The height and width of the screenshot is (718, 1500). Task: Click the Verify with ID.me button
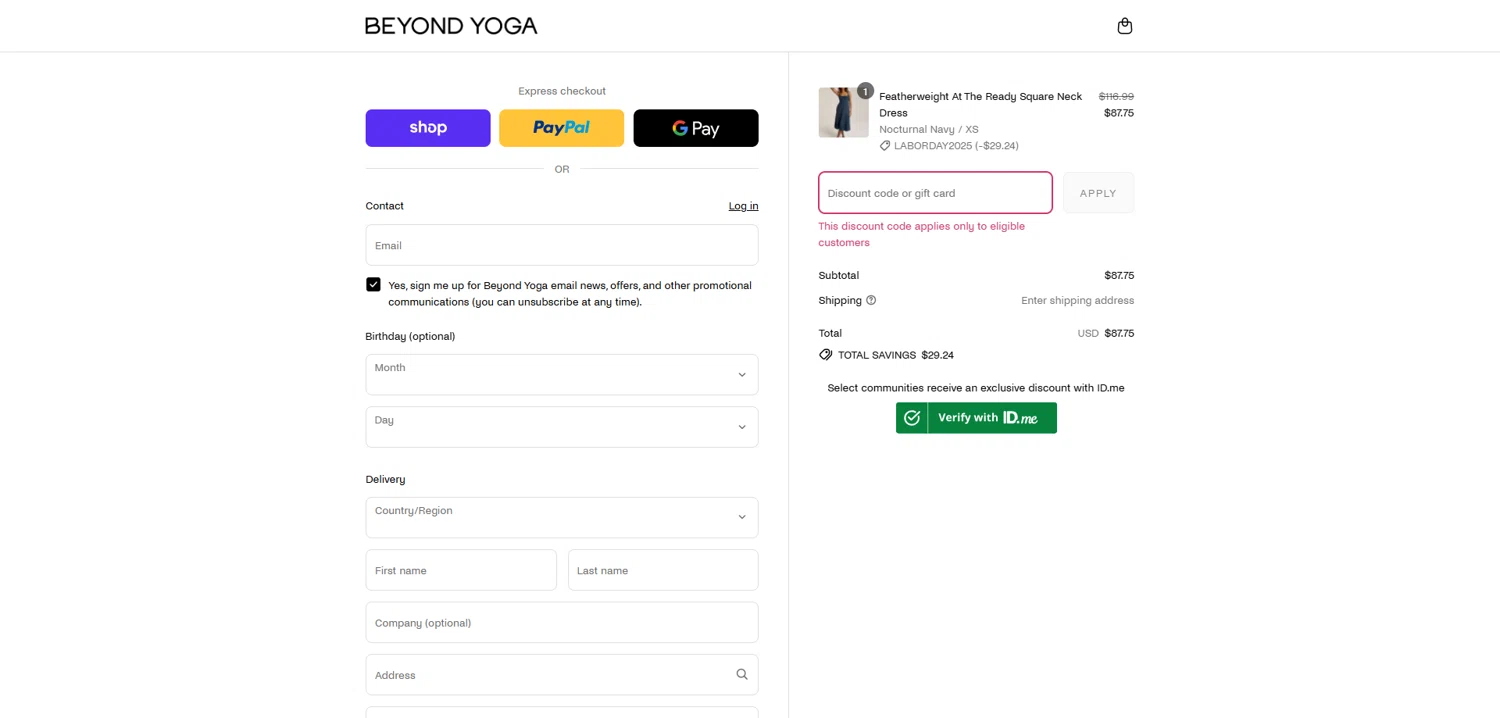pos(976,418)
